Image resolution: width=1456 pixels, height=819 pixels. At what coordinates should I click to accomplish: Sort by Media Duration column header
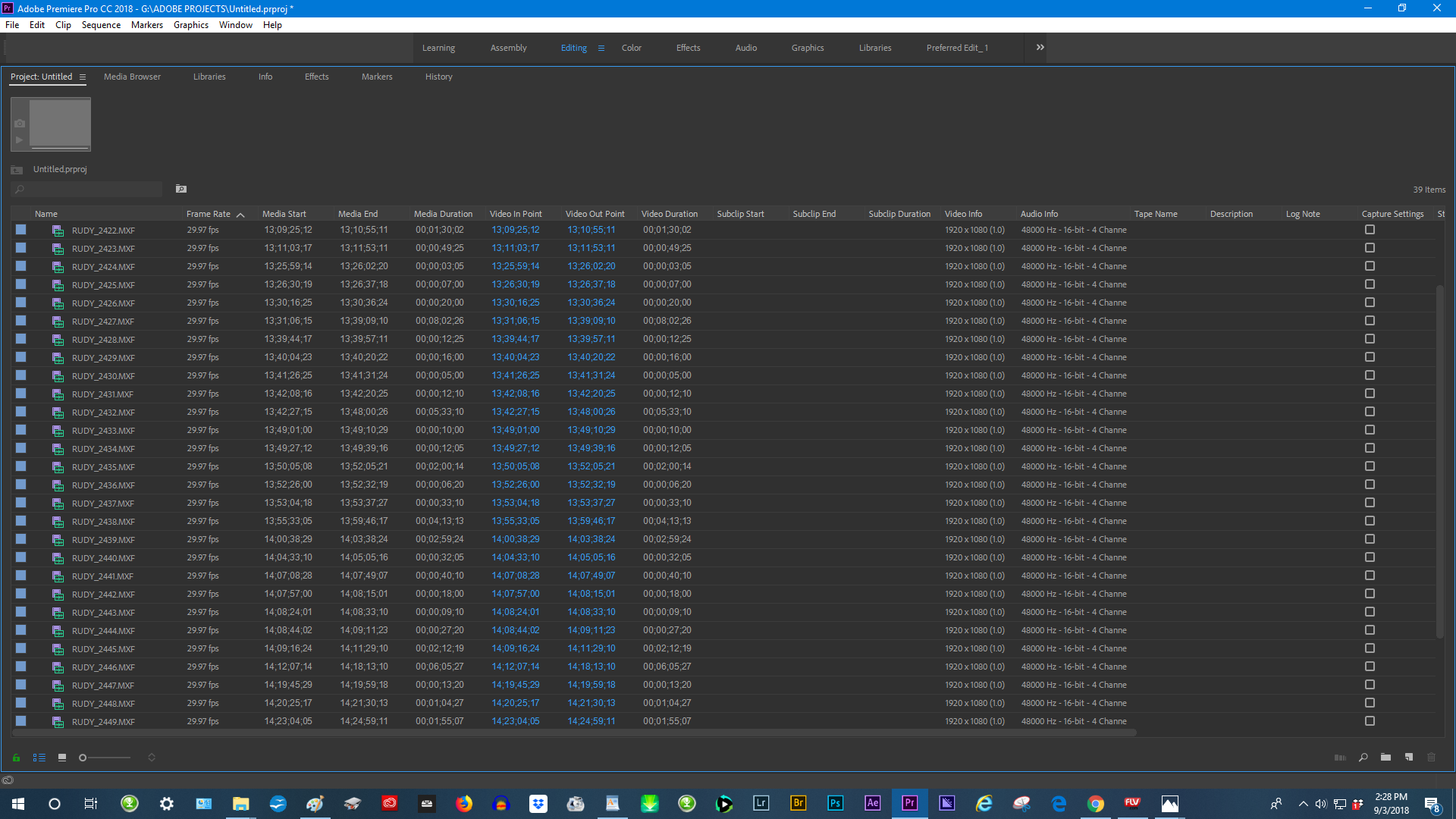tap(443, 214)
